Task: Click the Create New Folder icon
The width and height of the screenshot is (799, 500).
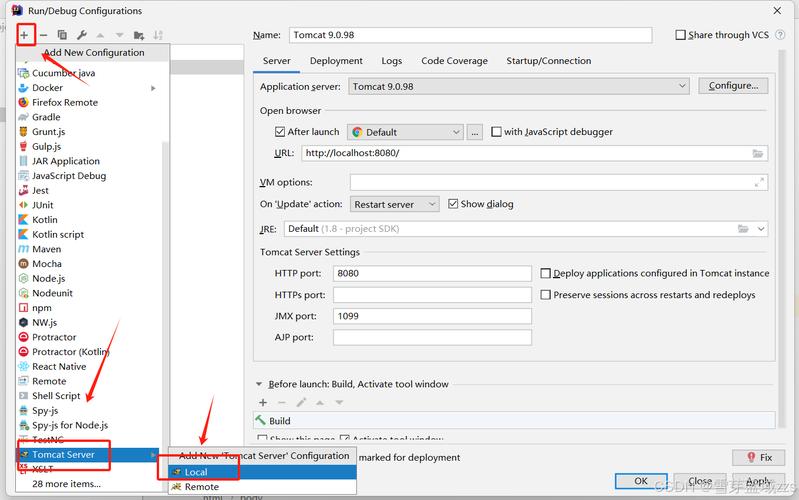Action: [139, 35]
